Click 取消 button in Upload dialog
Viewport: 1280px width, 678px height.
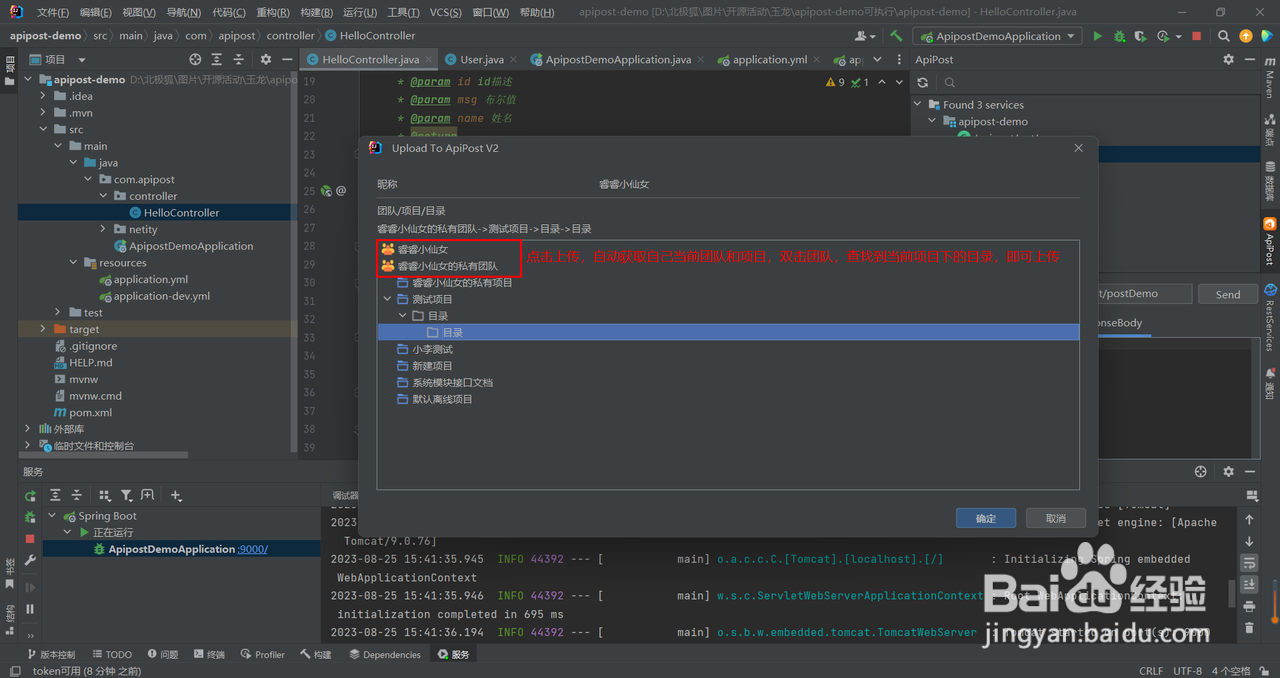click(x=1056, y=518)
